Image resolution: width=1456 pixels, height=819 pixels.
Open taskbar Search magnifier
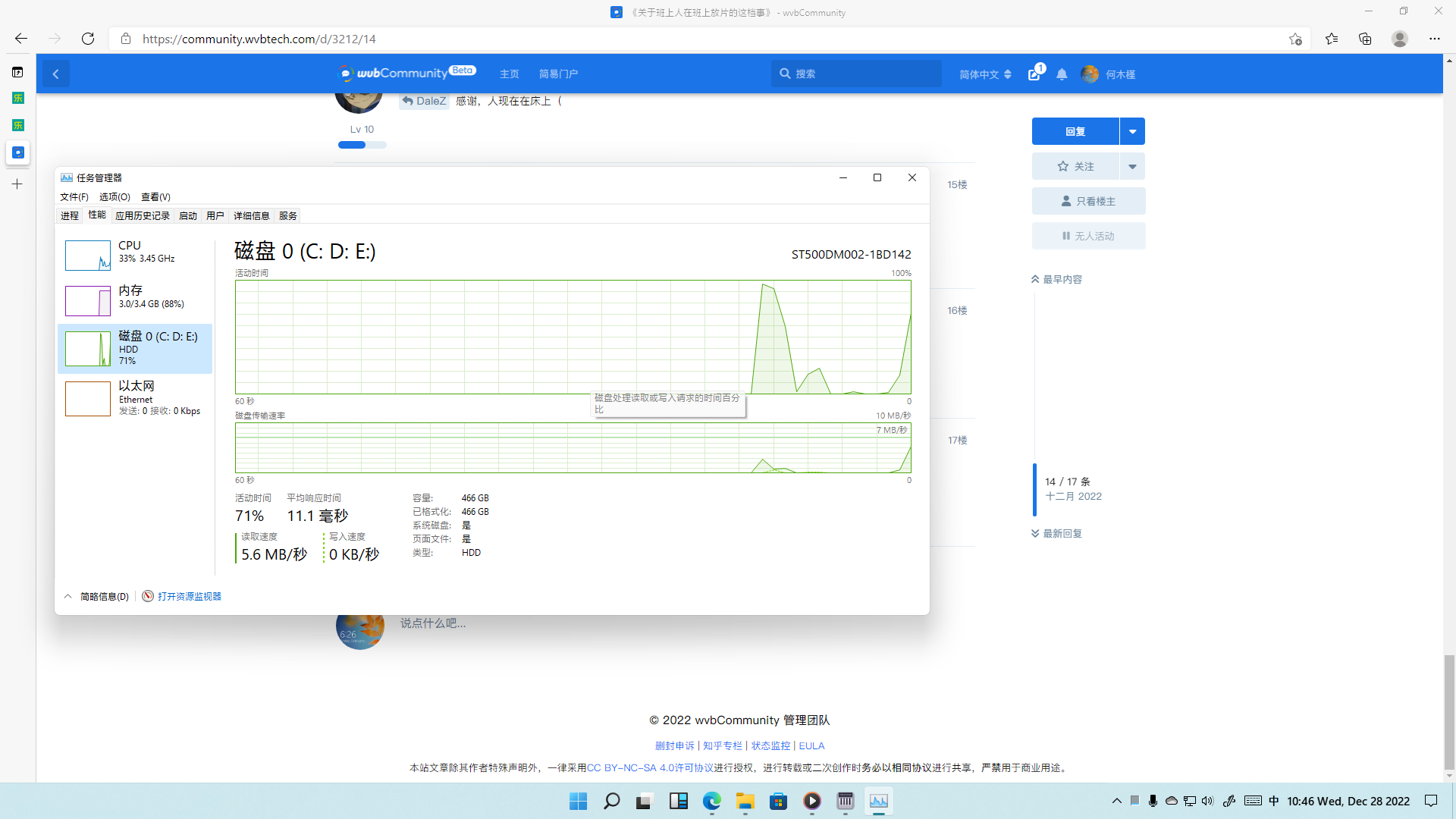[x=611, y=801]
